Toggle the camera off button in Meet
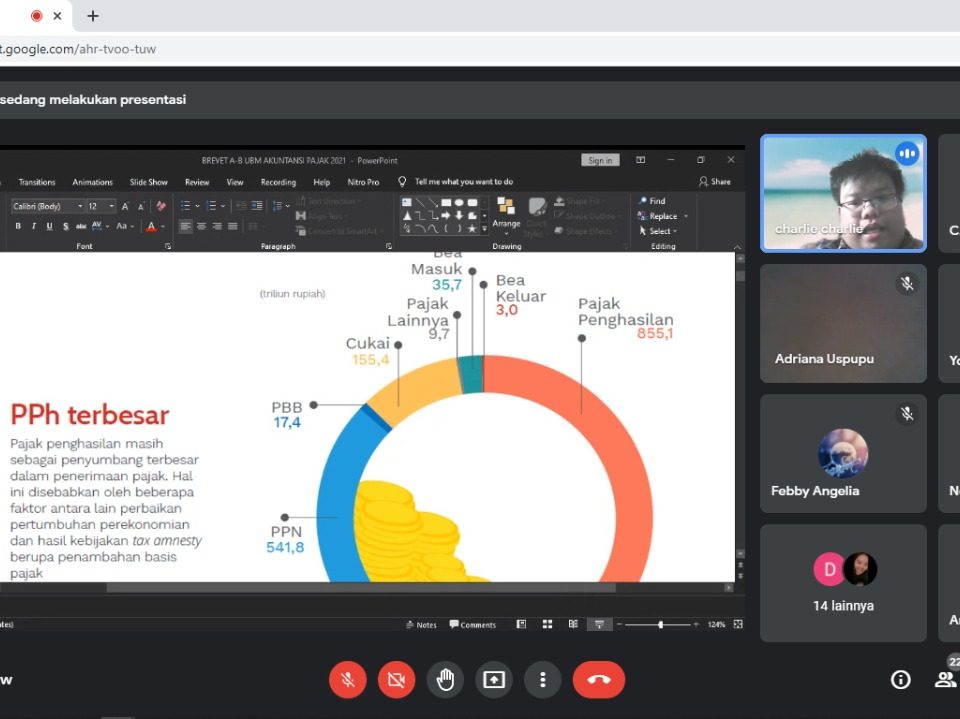Viewport: 960px width, 719px height. pyautogui.click(x=397, y=680)
